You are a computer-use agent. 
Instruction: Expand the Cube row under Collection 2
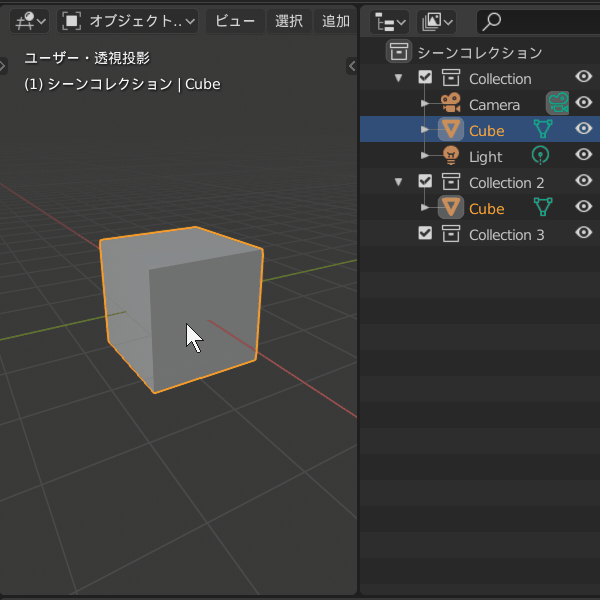[424, 207]
